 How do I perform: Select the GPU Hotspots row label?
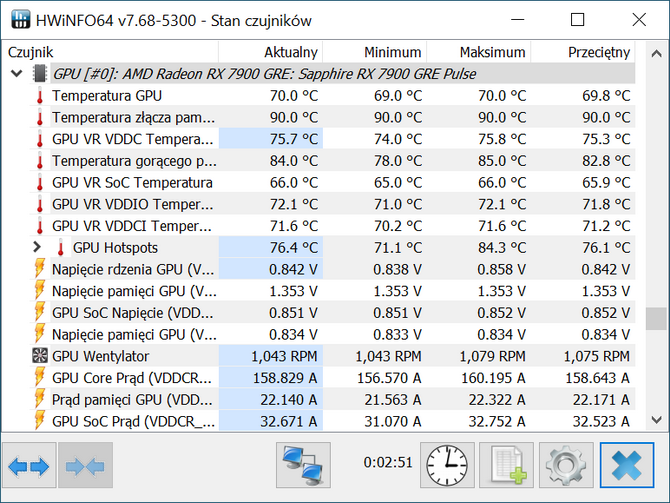pyautogui.click(x=115, y=248)
